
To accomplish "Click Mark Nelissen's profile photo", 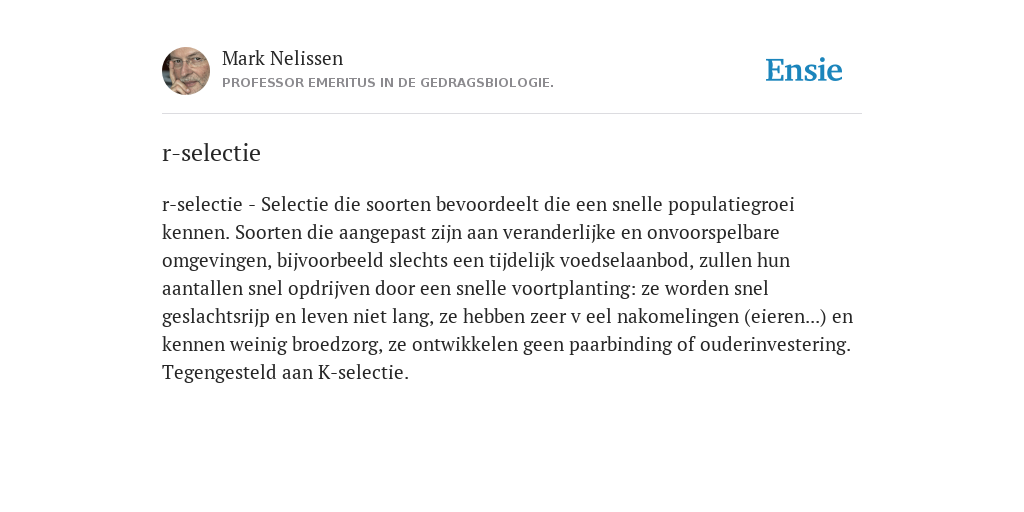I will tap(186, 71).
